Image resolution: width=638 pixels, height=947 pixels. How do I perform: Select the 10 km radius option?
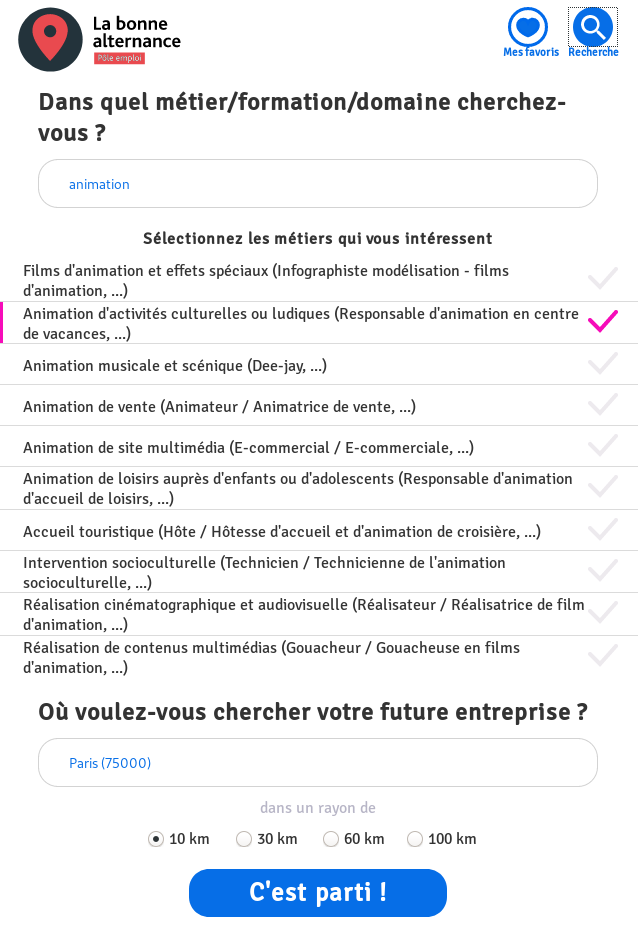(156, 839)
